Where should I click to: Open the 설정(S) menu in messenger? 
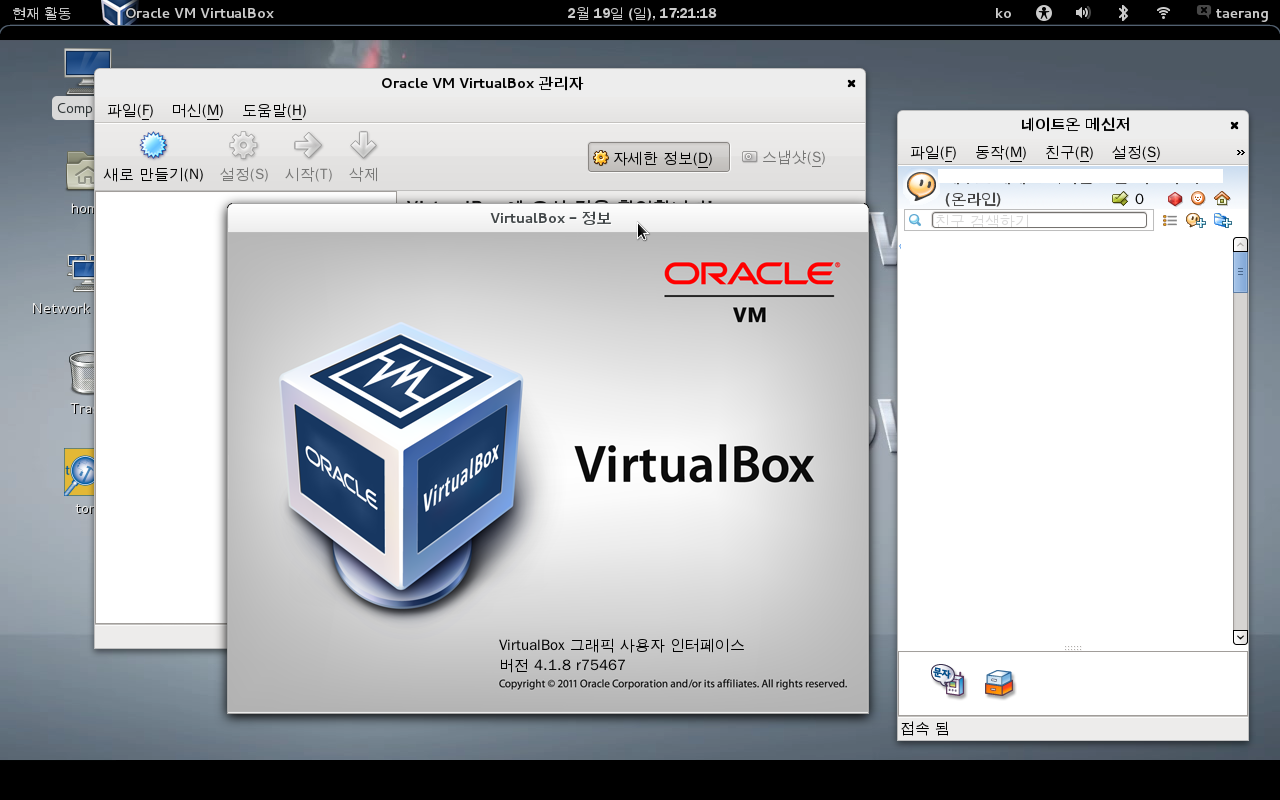[x=1136, y=152]
